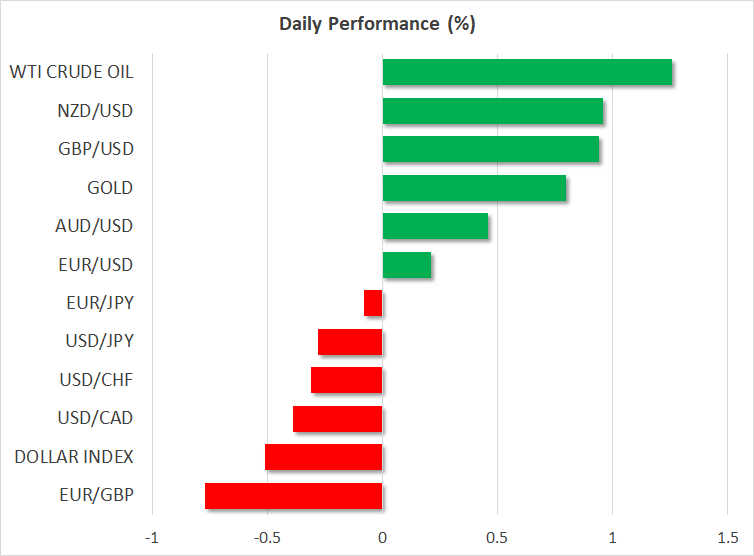This screenshot has width=754, height=556.
Task: Click the Dollar Index red bar
Action: tap(324, 457)
